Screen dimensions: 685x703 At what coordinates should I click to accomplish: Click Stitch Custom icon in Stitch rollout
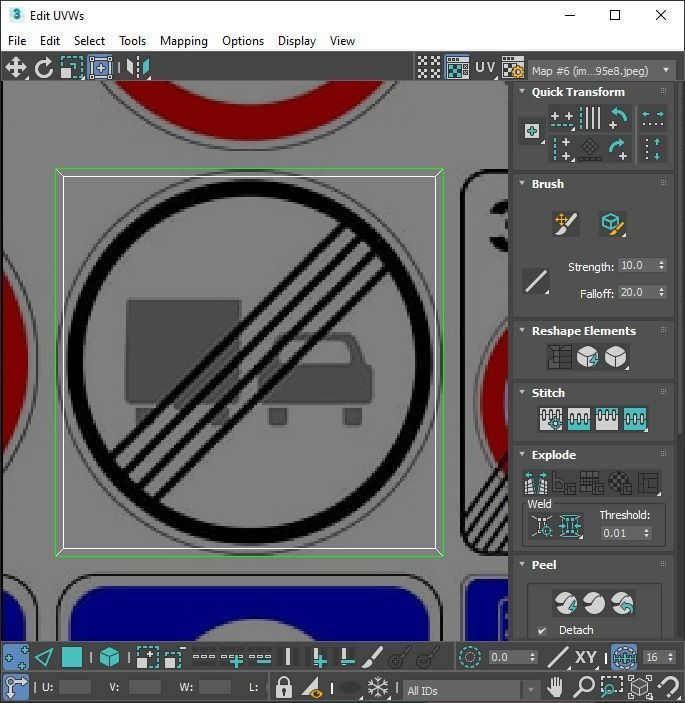click(551, 419)
